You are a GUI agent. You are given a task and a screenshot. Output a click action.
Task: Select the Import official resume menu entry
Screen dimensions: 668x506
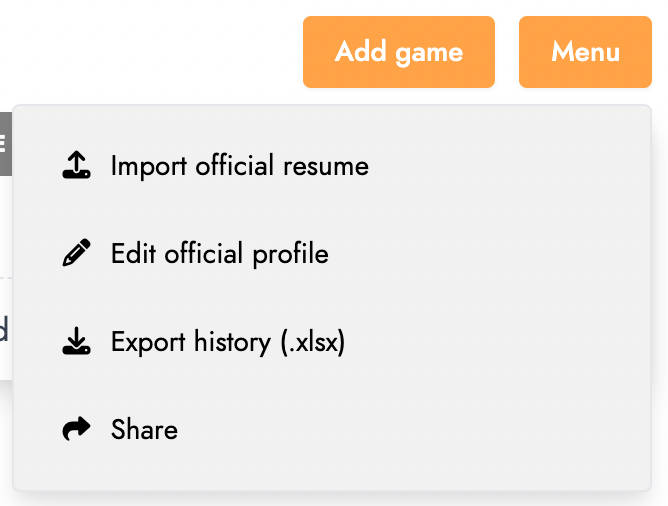[332, 166]
